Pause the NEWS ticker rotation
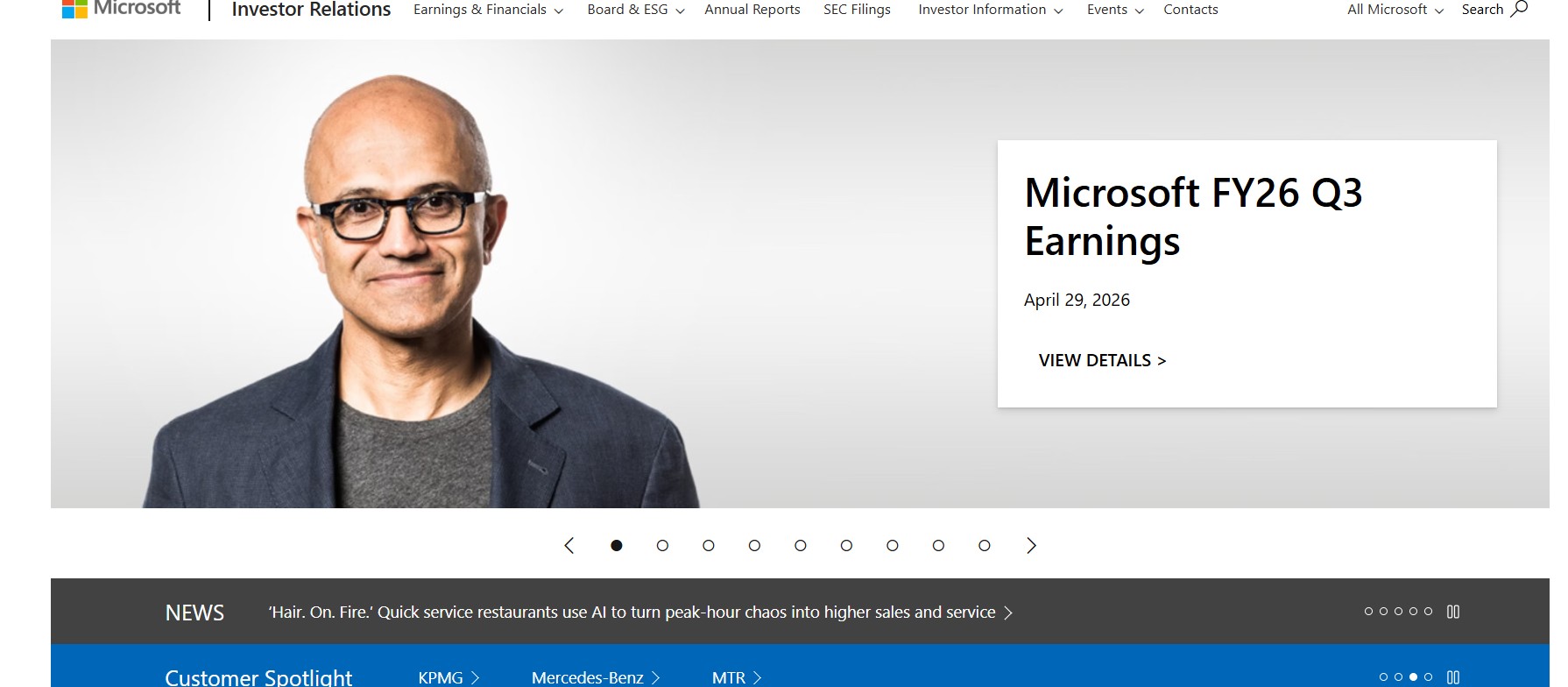1568x687 pixels. [x=1453, y=612]
